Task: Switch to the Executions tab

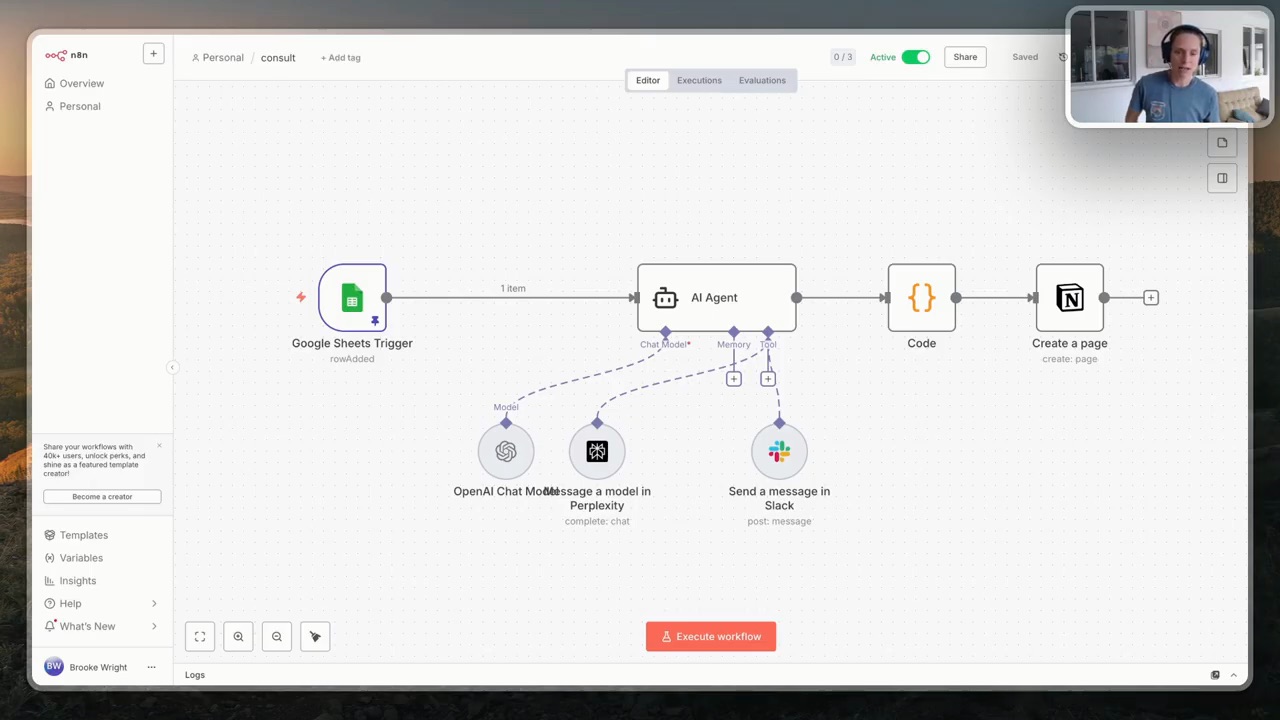Action: click(x=699, y=80)
